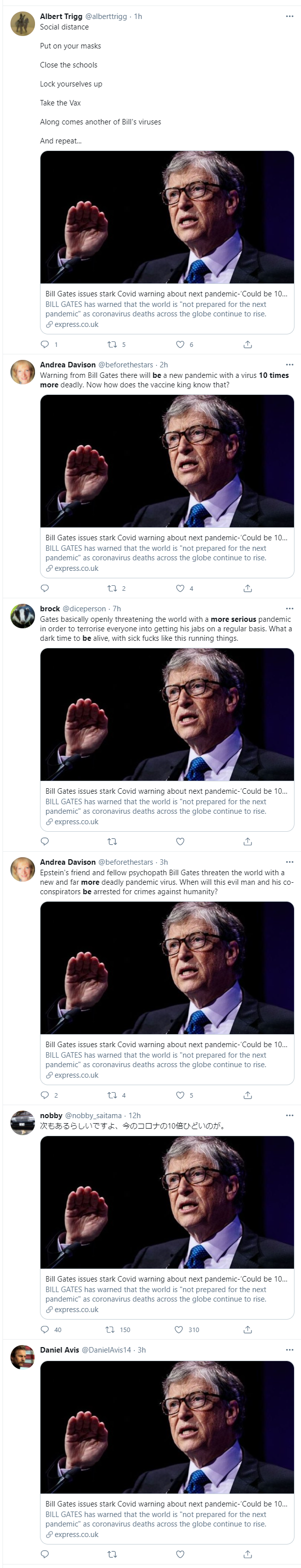This screenshot has width=301, height=1568.
Task: Click Andrea Davison's avatar on 3h tweet
Action: 22,870
